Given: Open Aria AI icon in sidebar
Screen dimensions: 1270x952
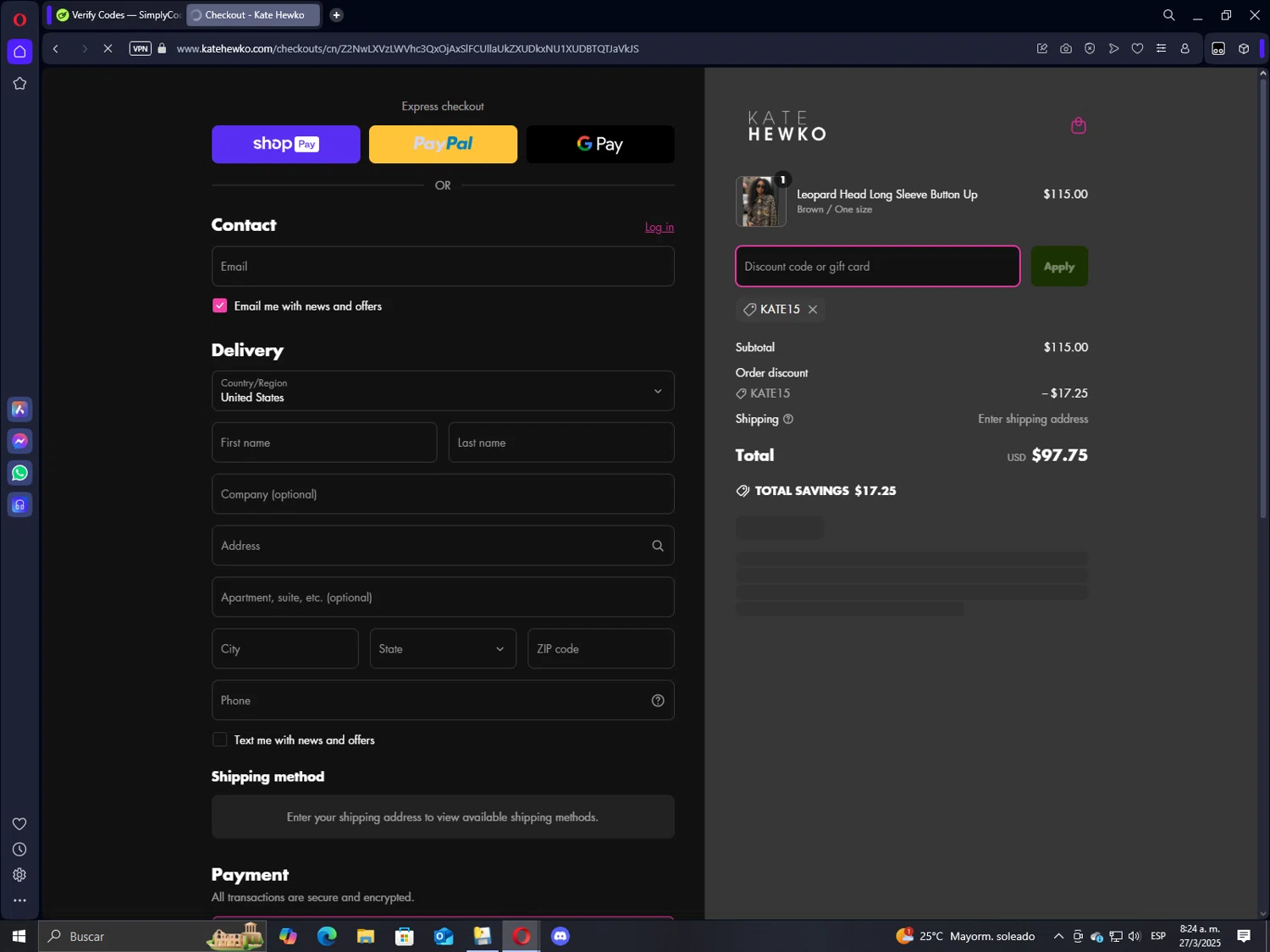Looking at the screenshot, I should coord(19,410).
